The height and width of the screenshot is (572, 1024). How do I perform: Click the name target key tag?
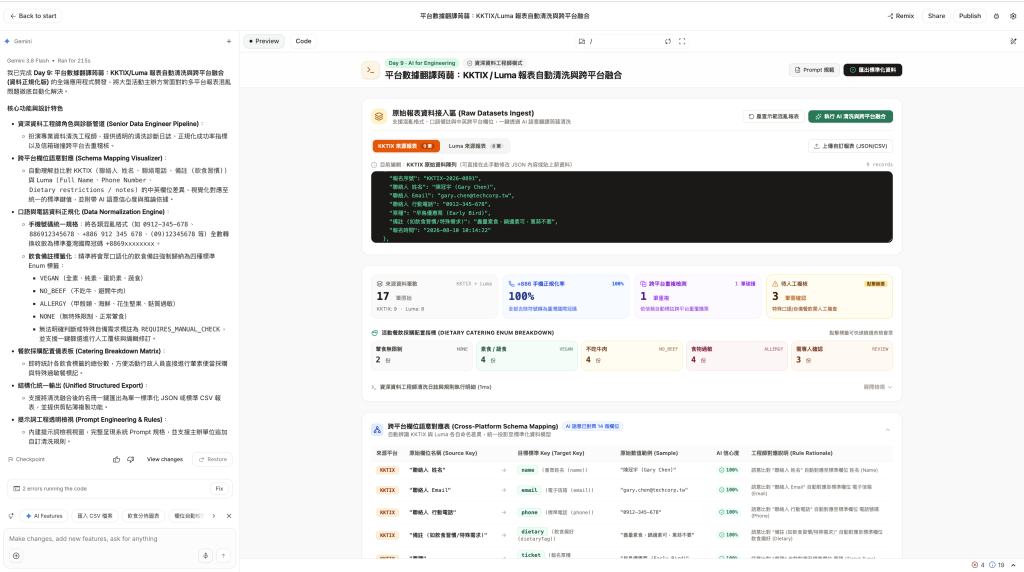(528, 470)
